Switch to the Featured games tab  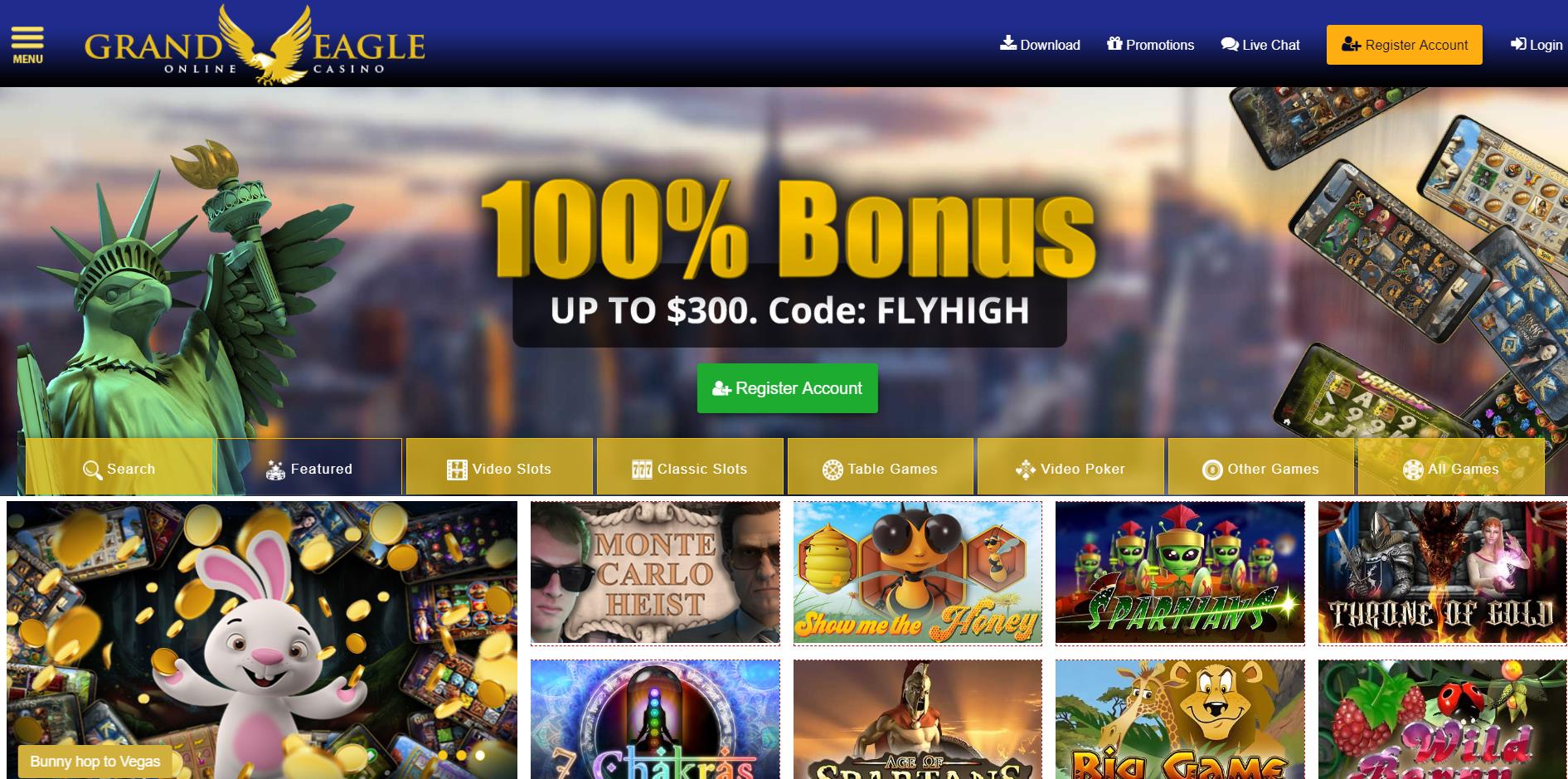click(x=309, y=469)
